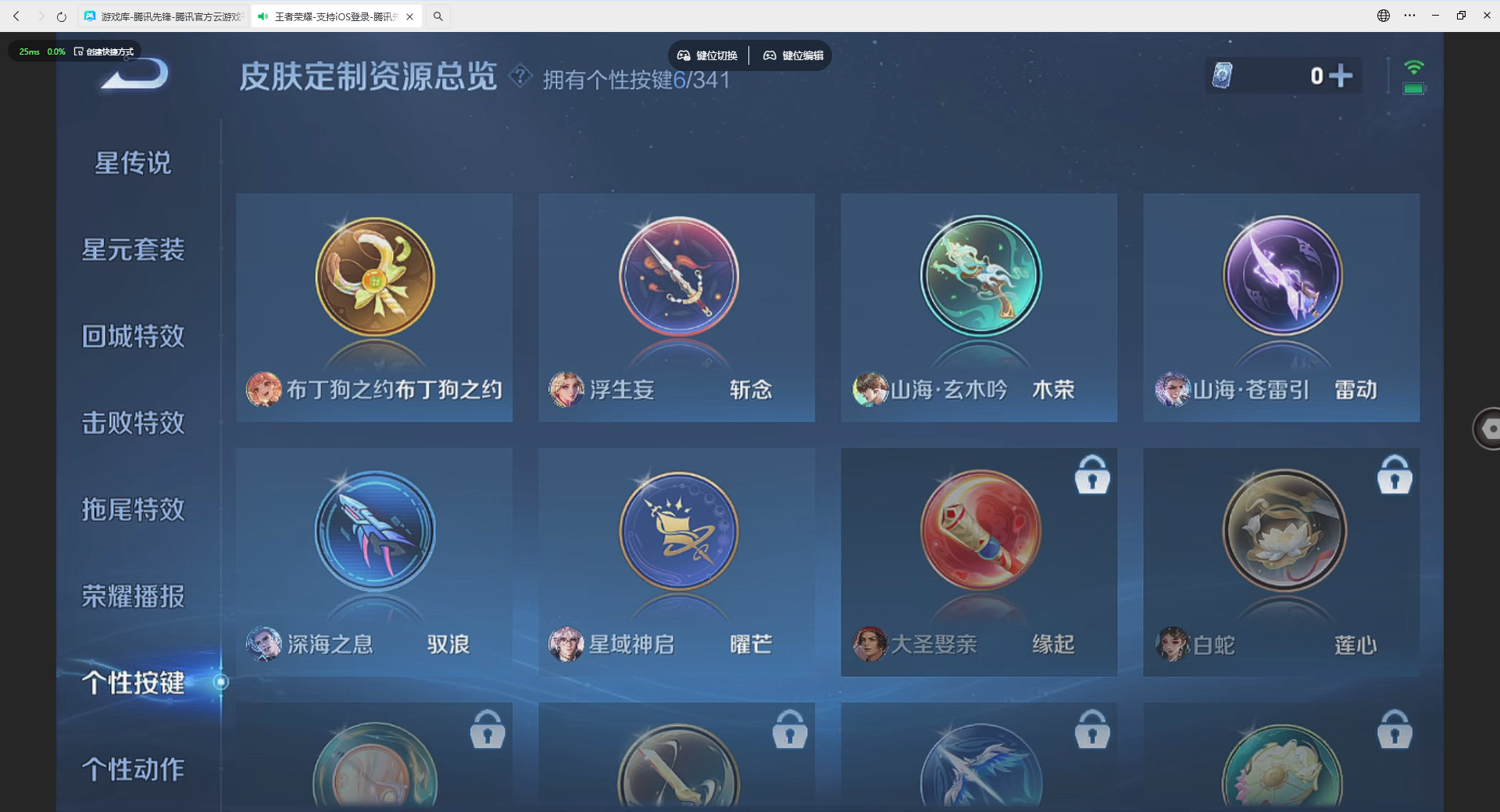Switch to the 游戏库-腾讯先锋 browser tab
Screen dimensions: 1500x812
[x=163, y=16]
